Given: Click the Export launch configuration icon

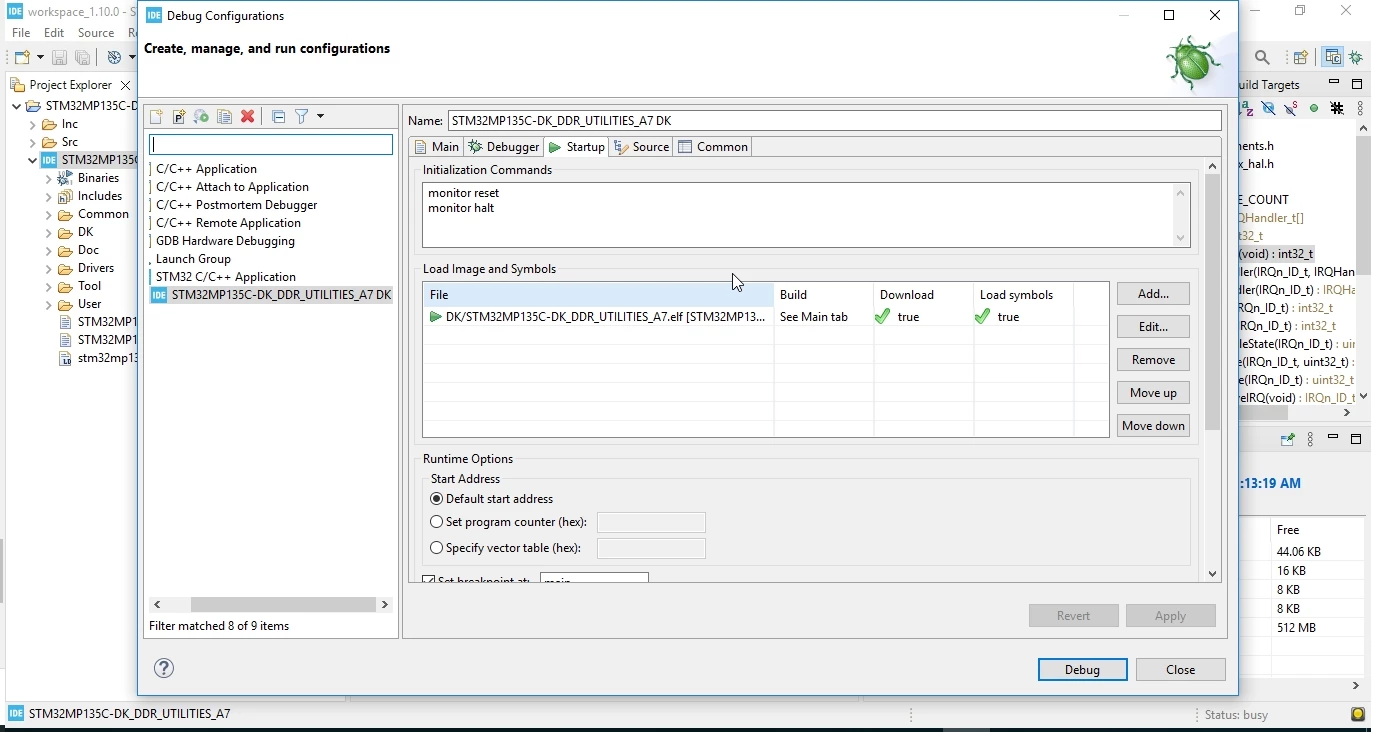Looking at the screenshot, I should point(202,117).
